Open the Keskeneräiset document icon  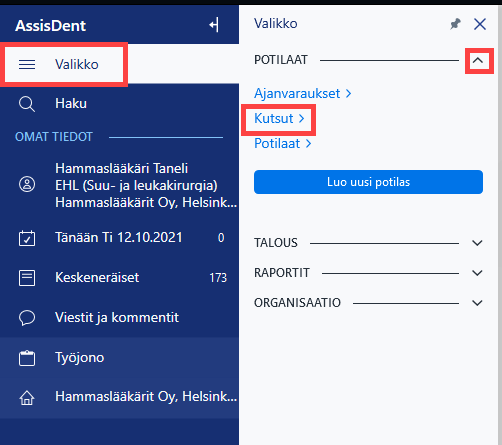[27, 278]
